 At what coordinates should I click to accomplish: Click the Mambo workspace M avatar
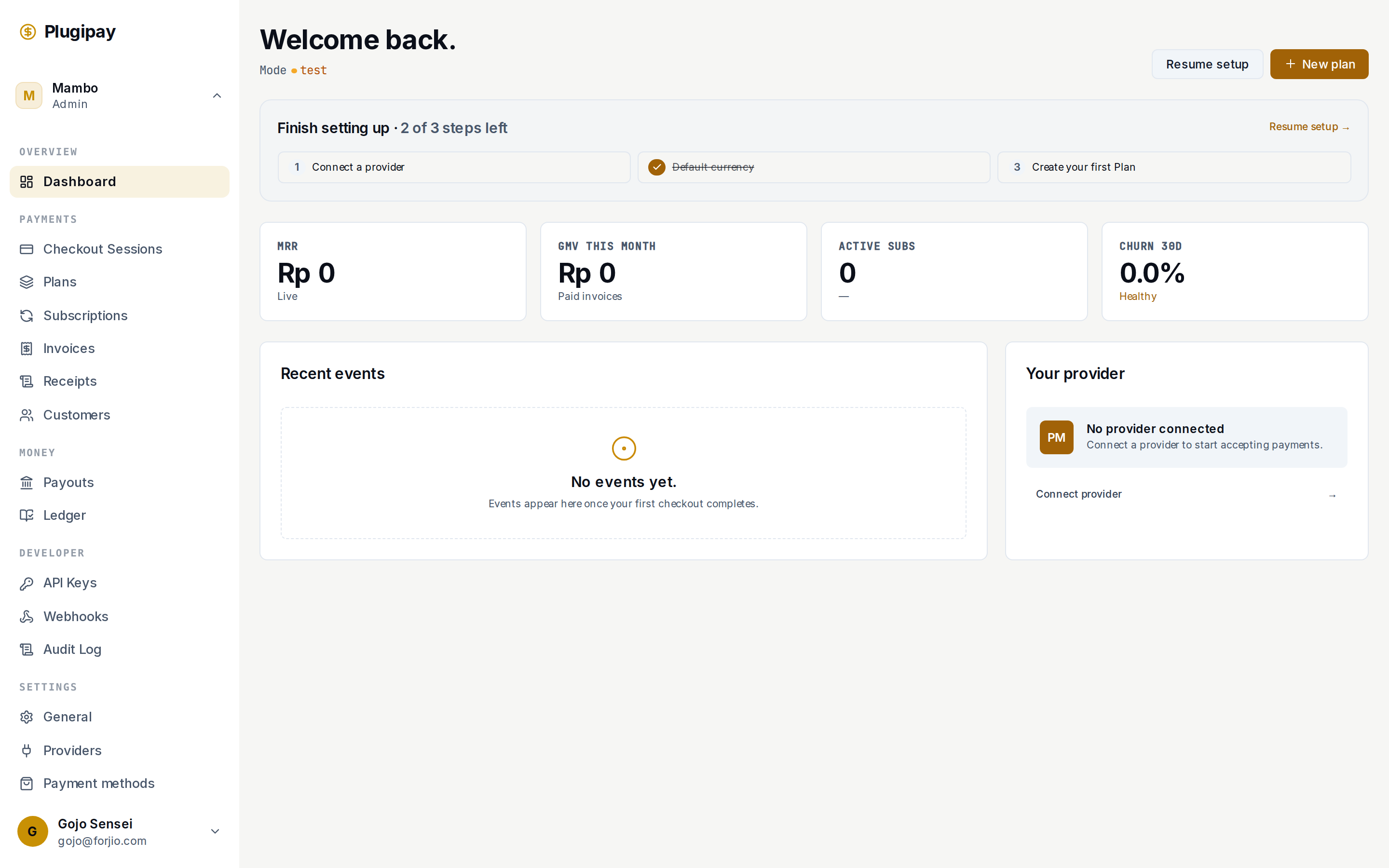(x=29, y=96)
